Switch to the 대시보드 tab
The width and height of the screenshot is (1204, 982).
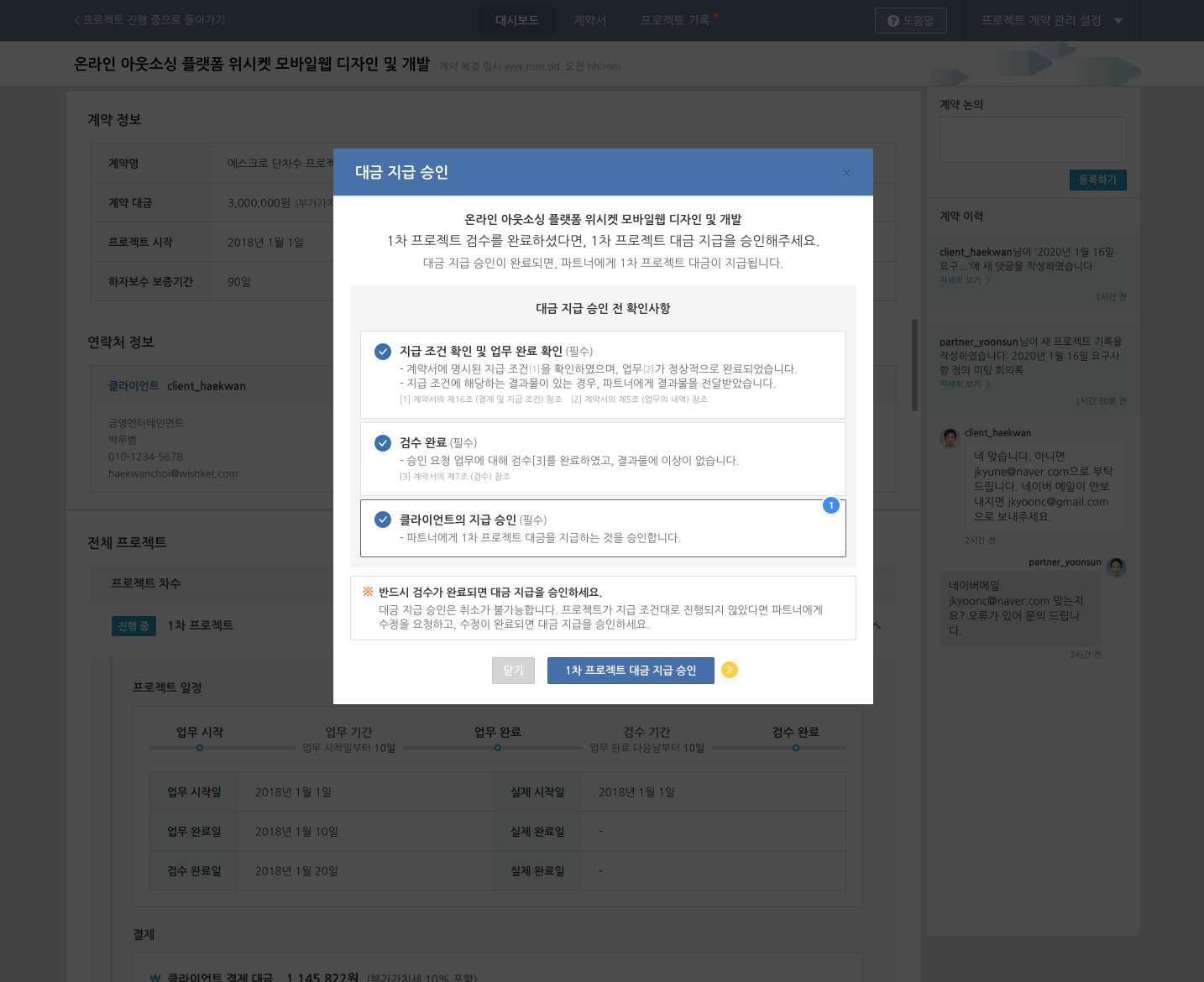tap(517, 20)
